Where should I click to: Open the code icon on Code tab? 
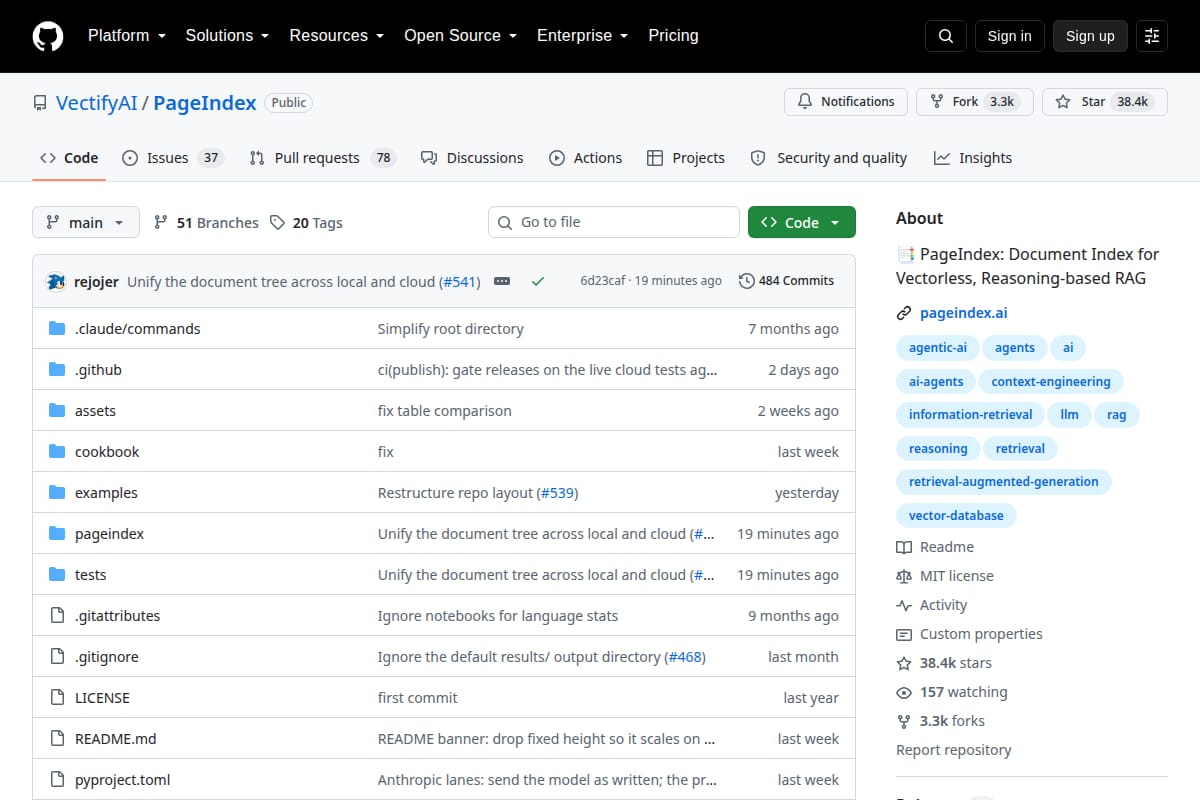48,158
